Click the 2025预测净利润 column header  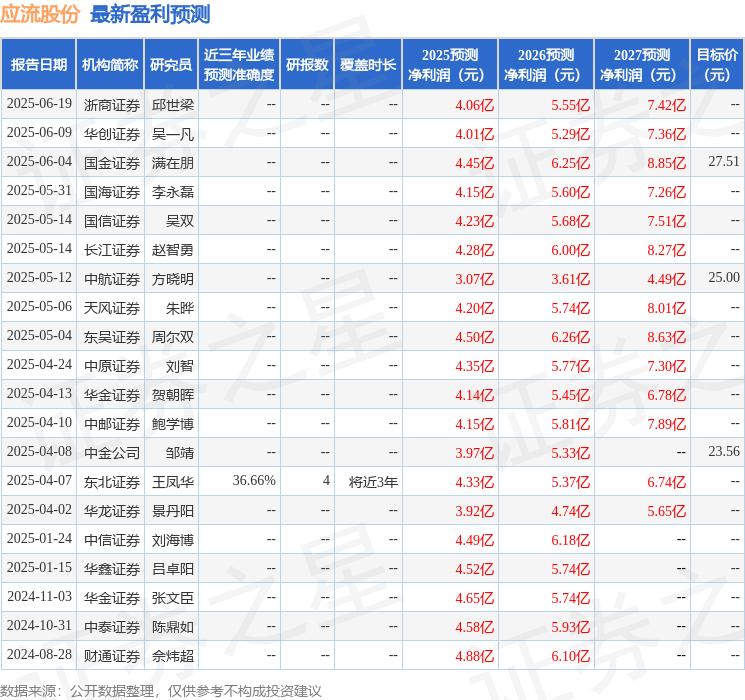450,65
